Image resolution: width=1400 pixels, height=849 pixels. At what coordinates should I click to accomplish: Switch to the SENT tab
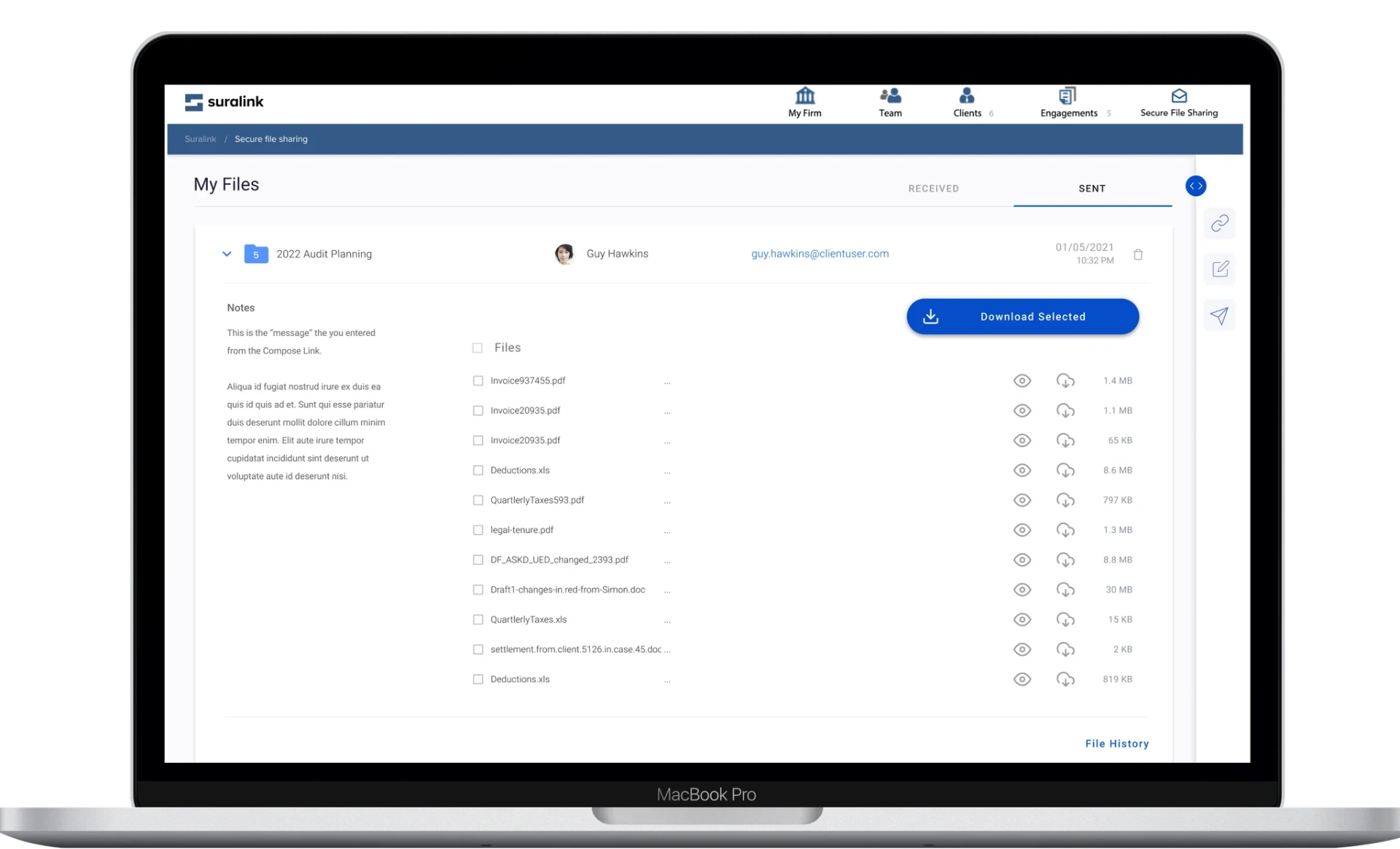1092,189
